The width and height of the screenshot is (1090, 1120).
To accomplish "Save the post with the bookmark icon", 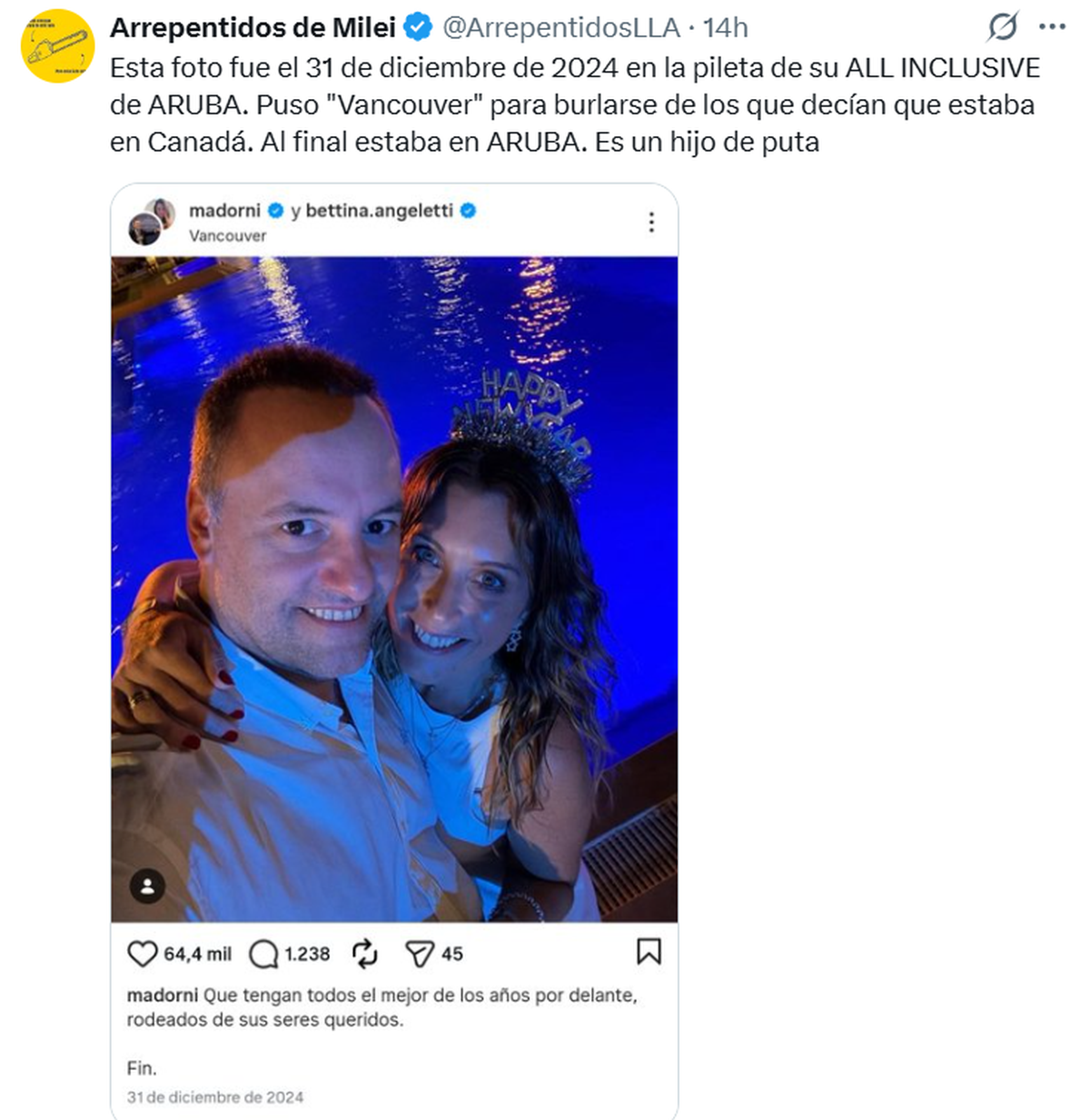I will coord(649,952).
